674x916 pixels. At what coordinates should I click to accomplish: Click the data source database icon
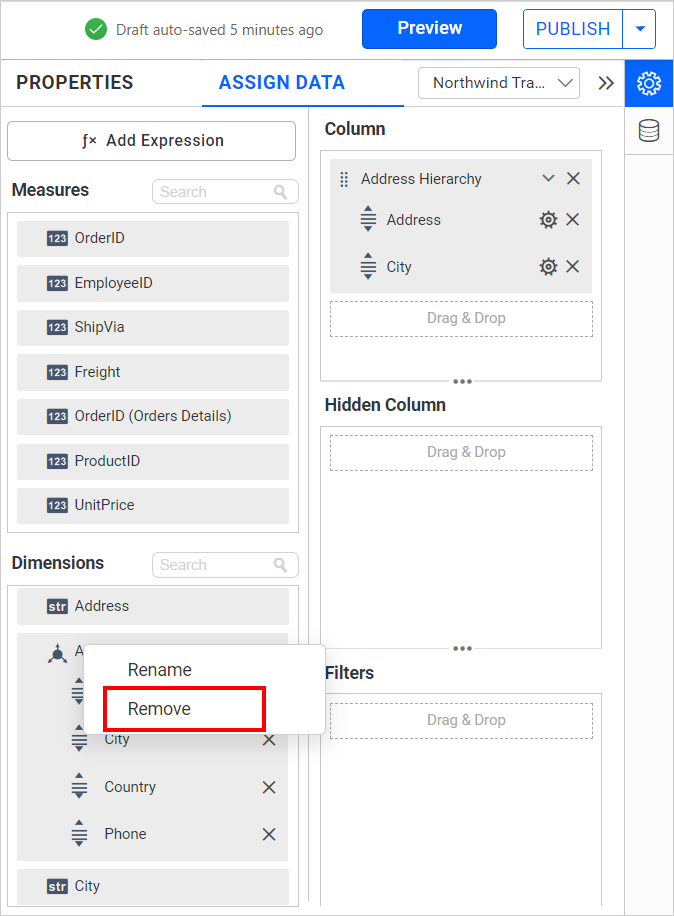tap(648, 131)
